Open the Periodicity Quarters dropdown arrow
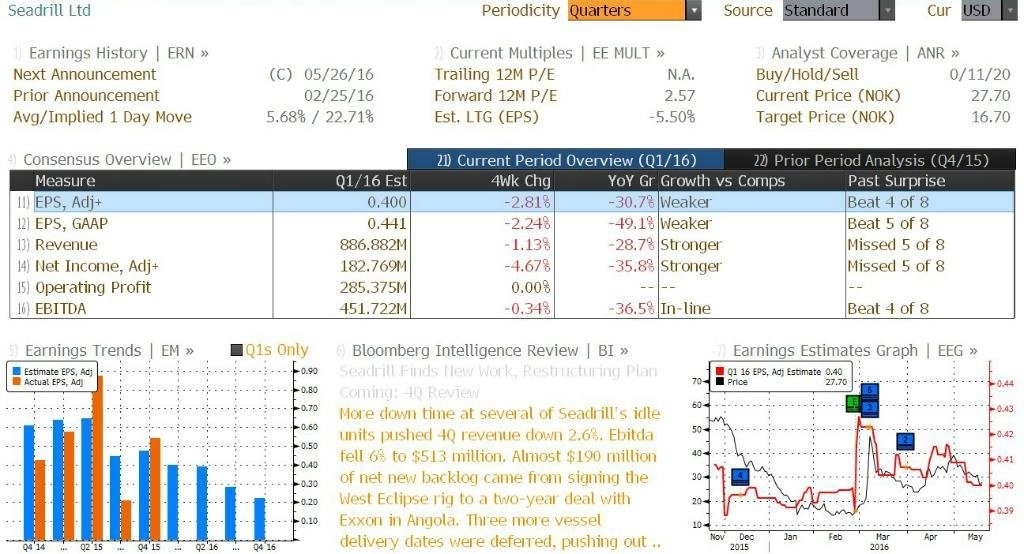 click(x=694, y=10)
